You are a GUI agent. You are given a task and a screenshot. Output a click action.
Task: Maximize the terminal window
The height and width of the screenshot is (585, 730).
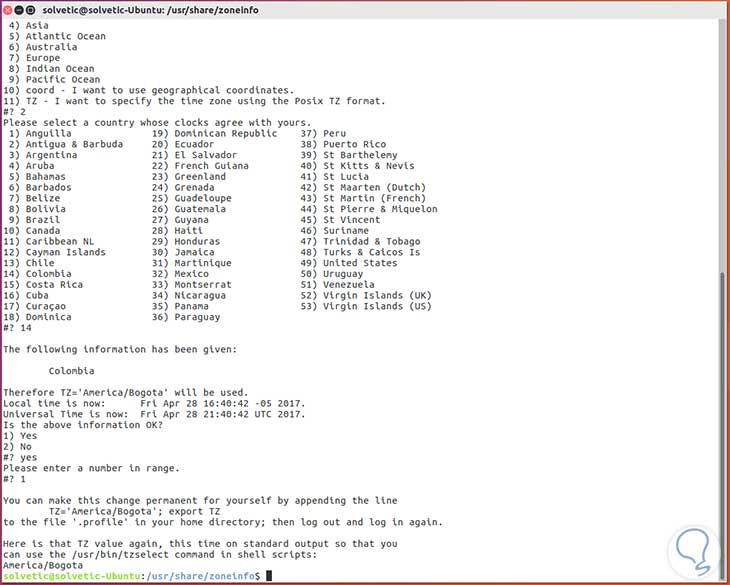tap(30, 10)
